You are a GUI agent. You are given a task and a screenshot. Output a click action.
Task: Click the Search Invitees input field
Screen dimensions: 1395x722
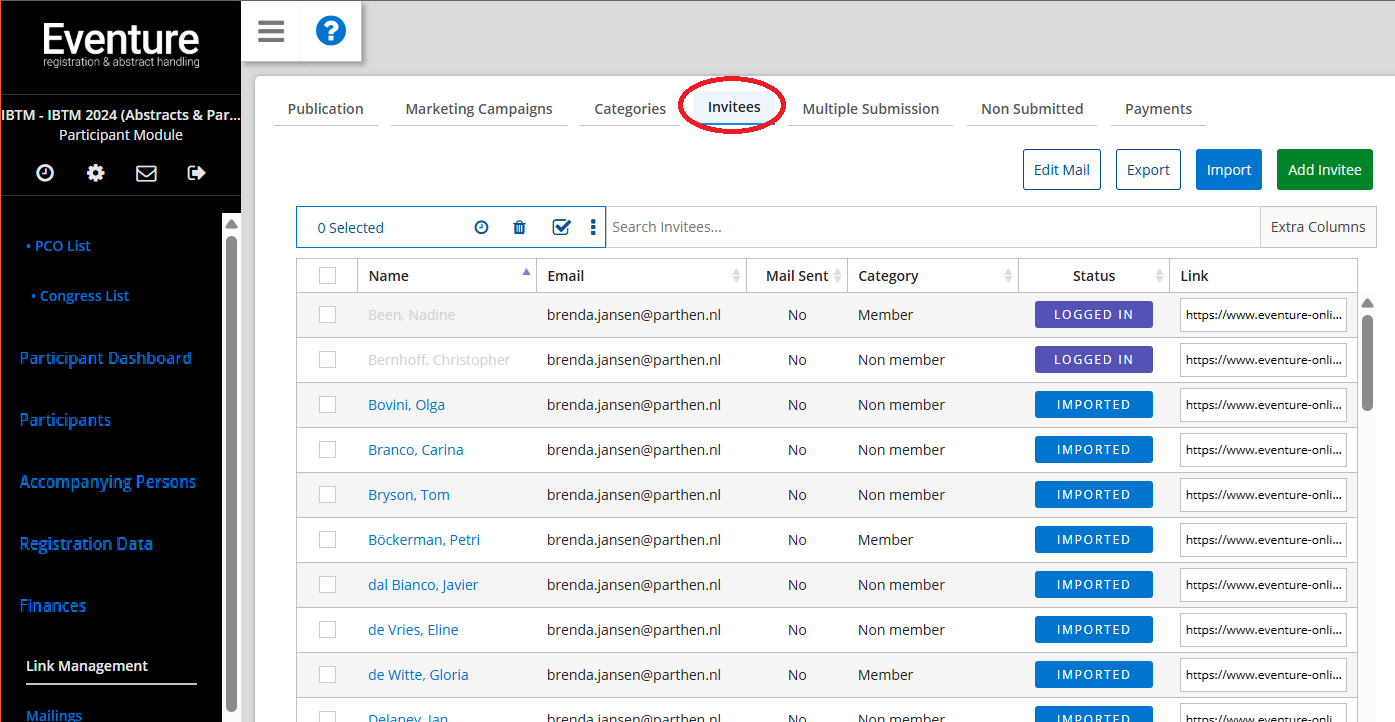(930, 227)
